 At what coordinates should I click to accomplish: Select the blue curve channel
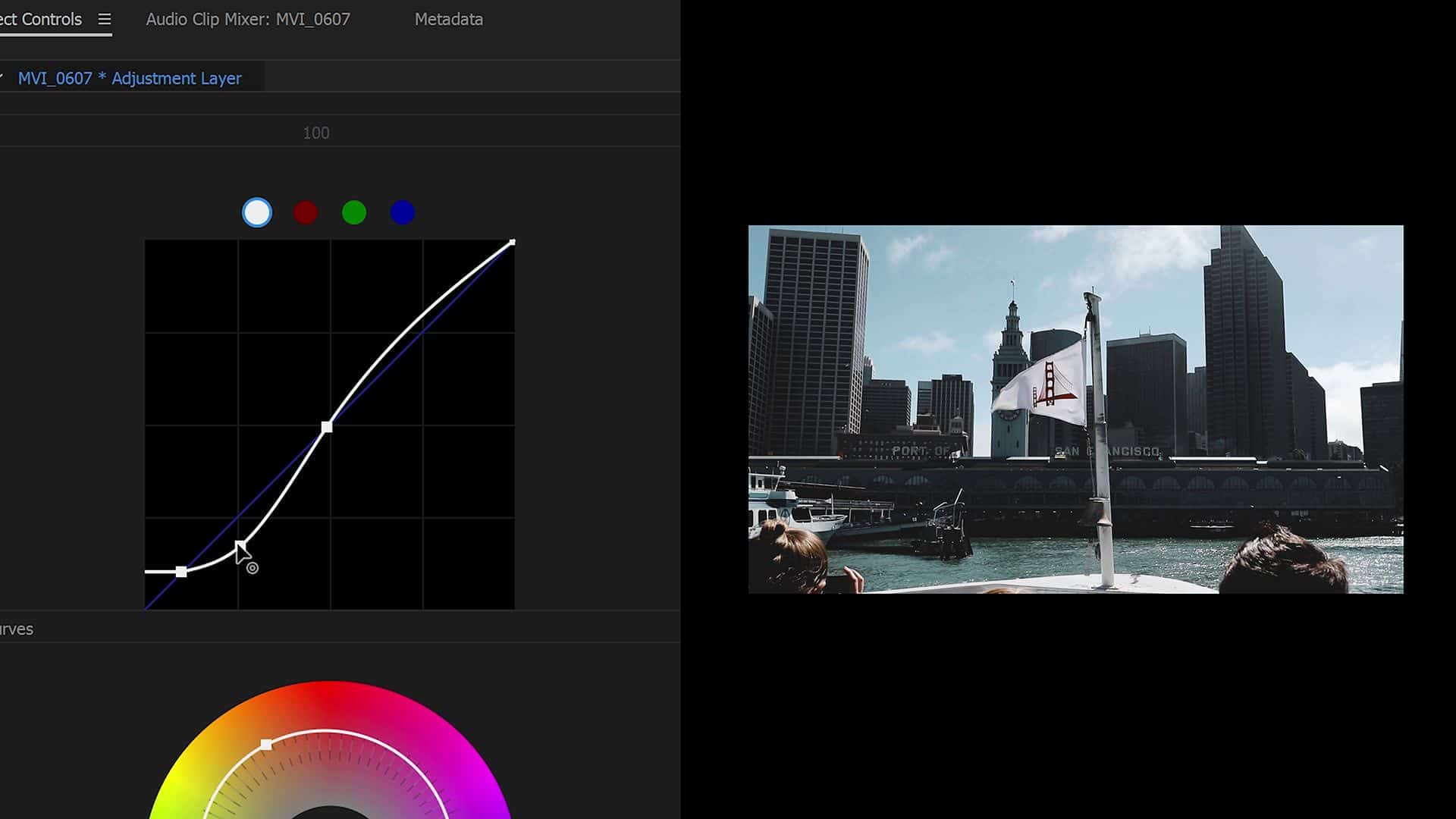click(x=403, y=212)
